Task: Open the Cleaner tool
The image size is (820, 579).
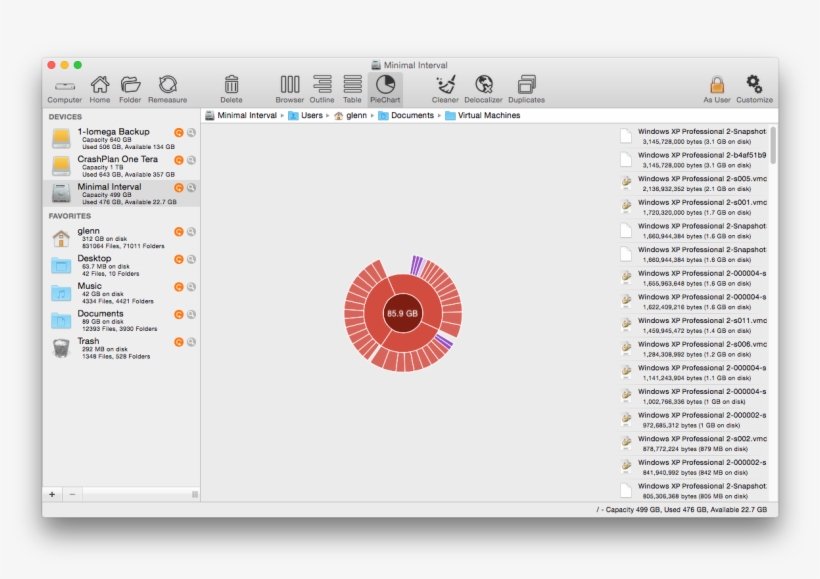Action: (x=445, y=89)
